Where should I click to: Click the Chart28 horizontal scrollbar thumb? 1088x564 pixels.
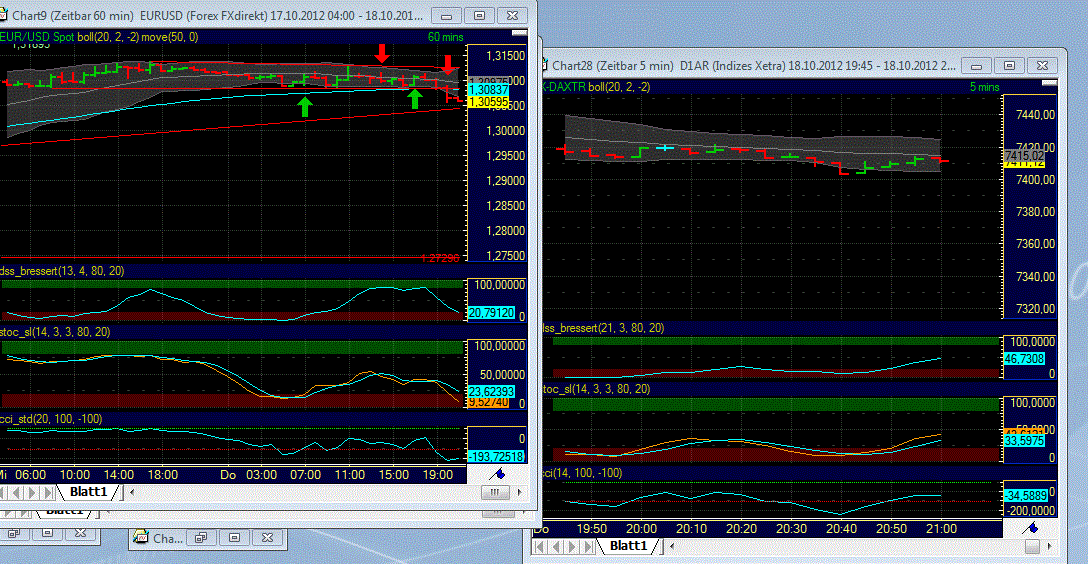1032,547
